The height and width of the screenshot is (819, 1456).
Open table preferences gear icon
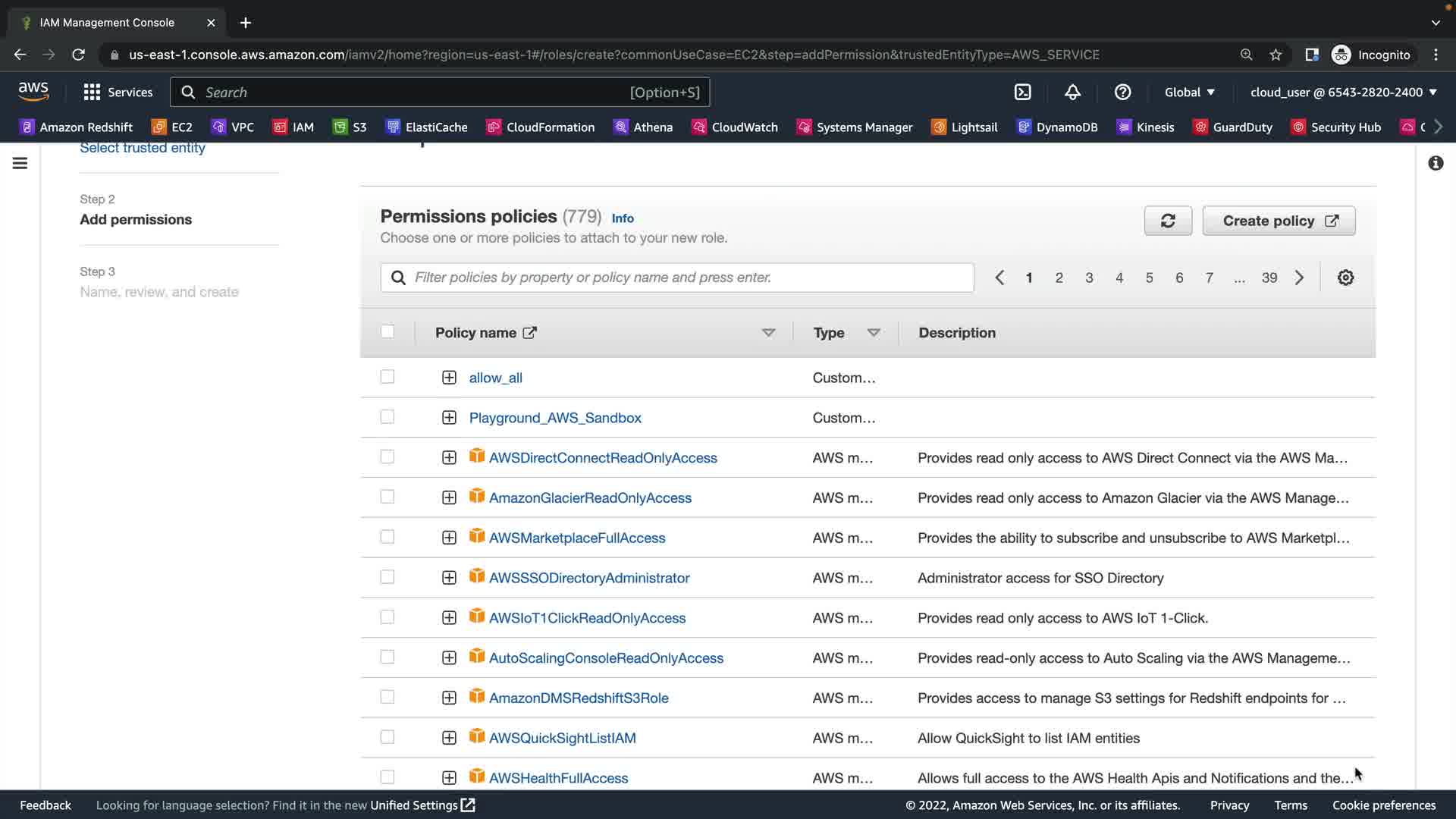tap(1345, 278)
